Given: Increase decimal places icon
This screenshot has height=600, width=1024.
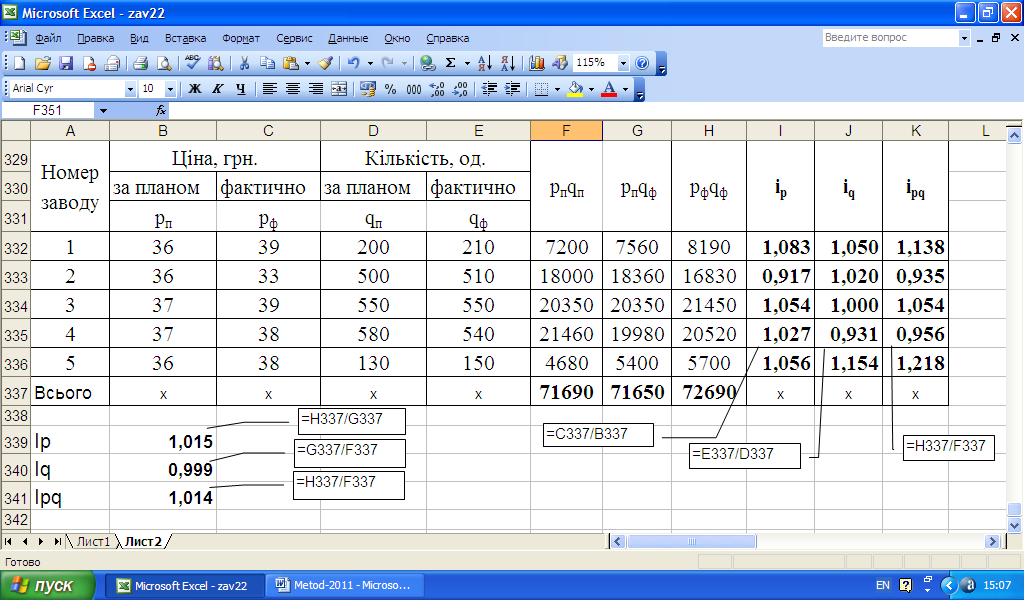Looking at the screenshot, I should [x=437, y=89].
